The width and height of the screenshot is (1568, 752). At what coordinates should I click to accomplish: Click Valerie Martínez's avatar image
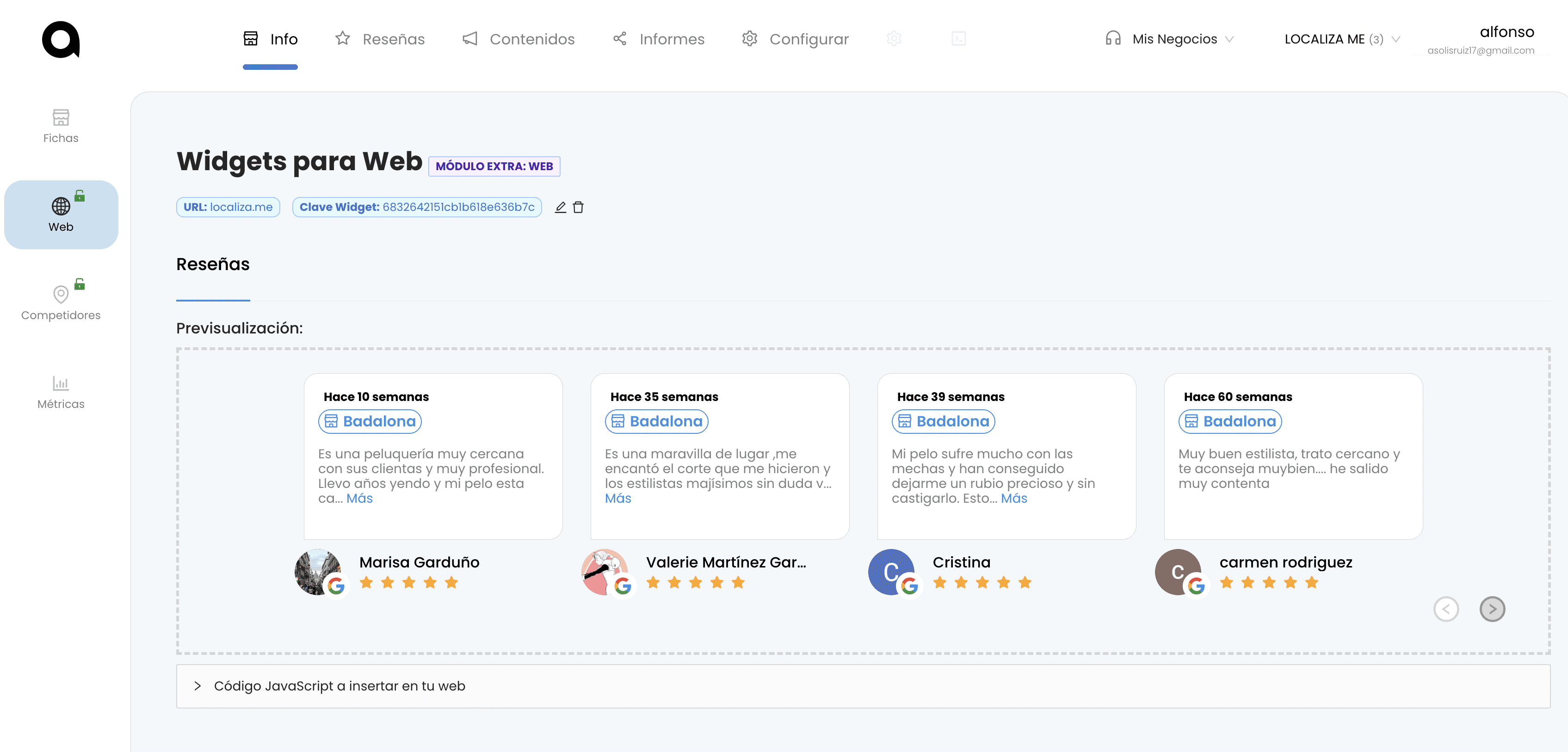tap(605, 572)
